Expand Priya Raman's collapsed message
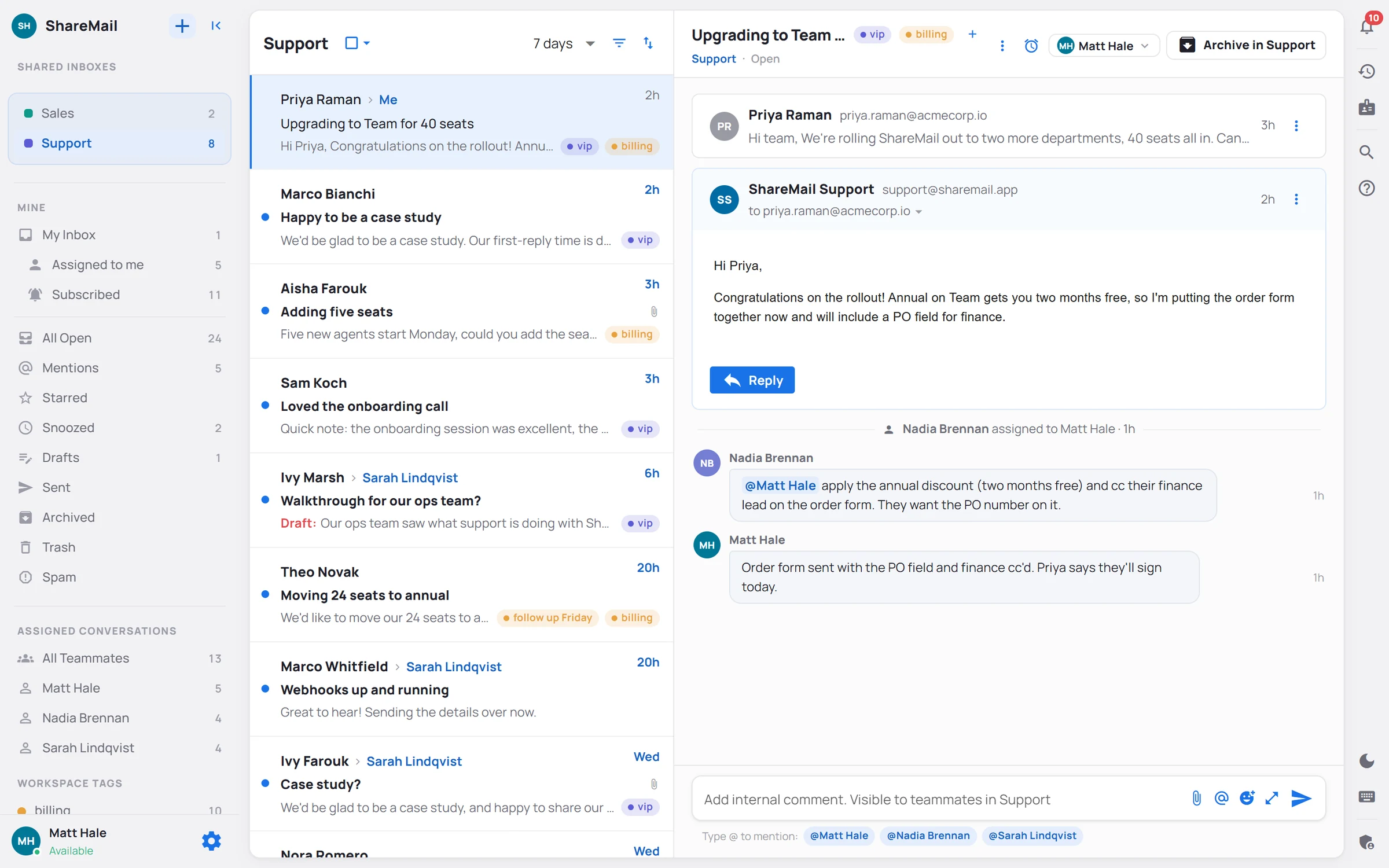Viewport: 1389px width, 868px height. pos(1009,126)
